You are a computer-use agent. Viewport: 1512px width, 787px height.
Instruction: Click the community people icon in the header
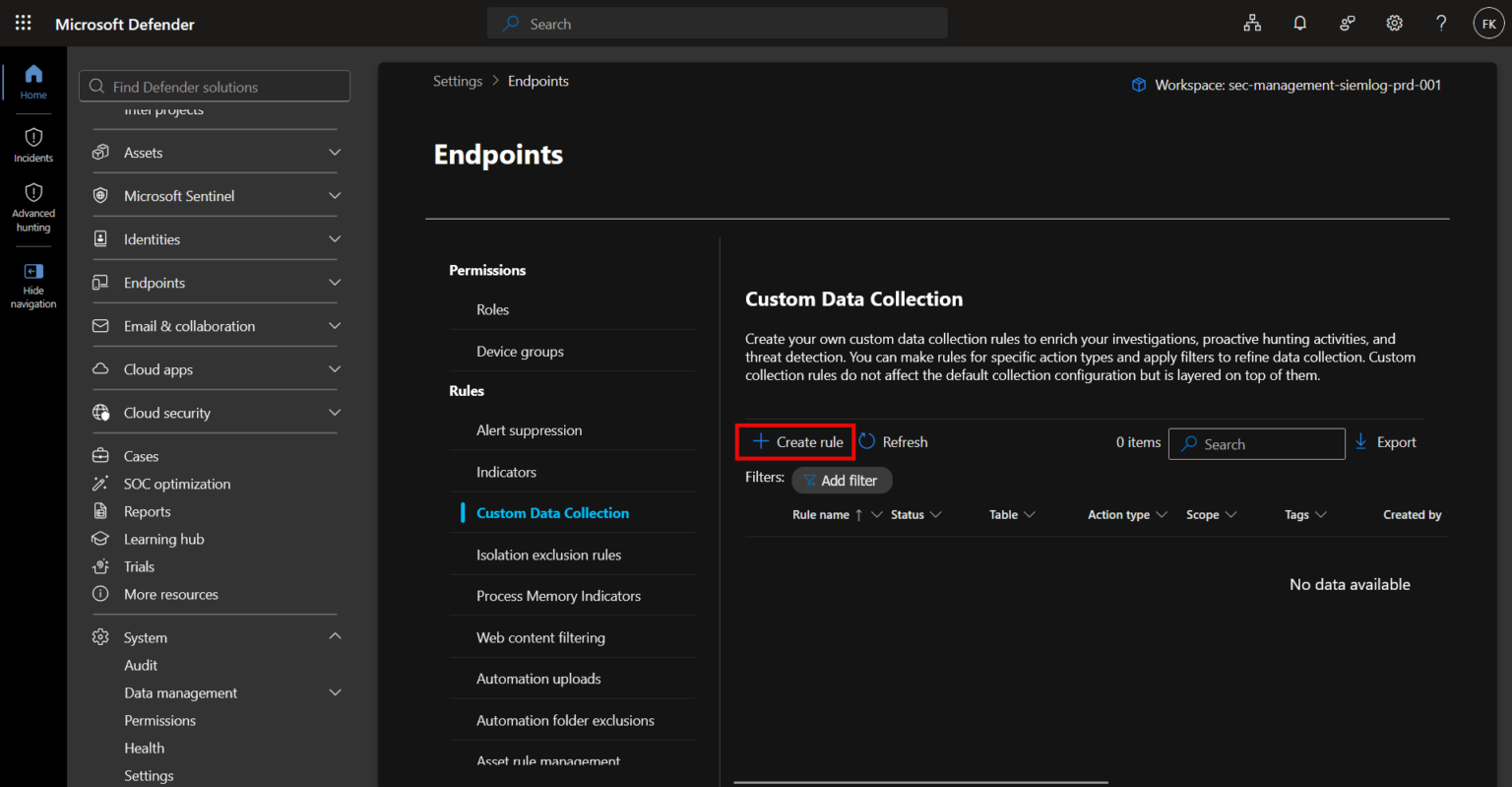tap(1347, 24)
